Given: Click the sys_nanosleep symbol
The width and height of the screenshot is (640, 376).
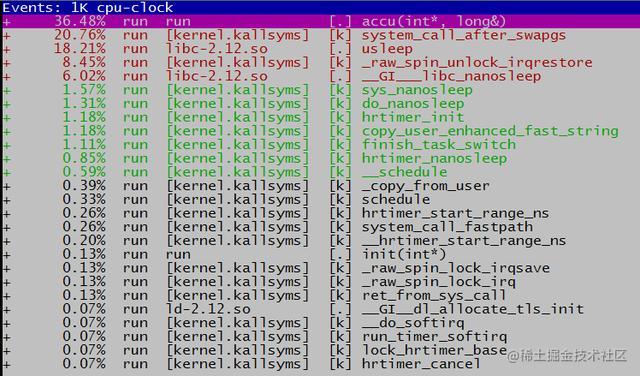Looking at the screenshot, I should point(417,90).
